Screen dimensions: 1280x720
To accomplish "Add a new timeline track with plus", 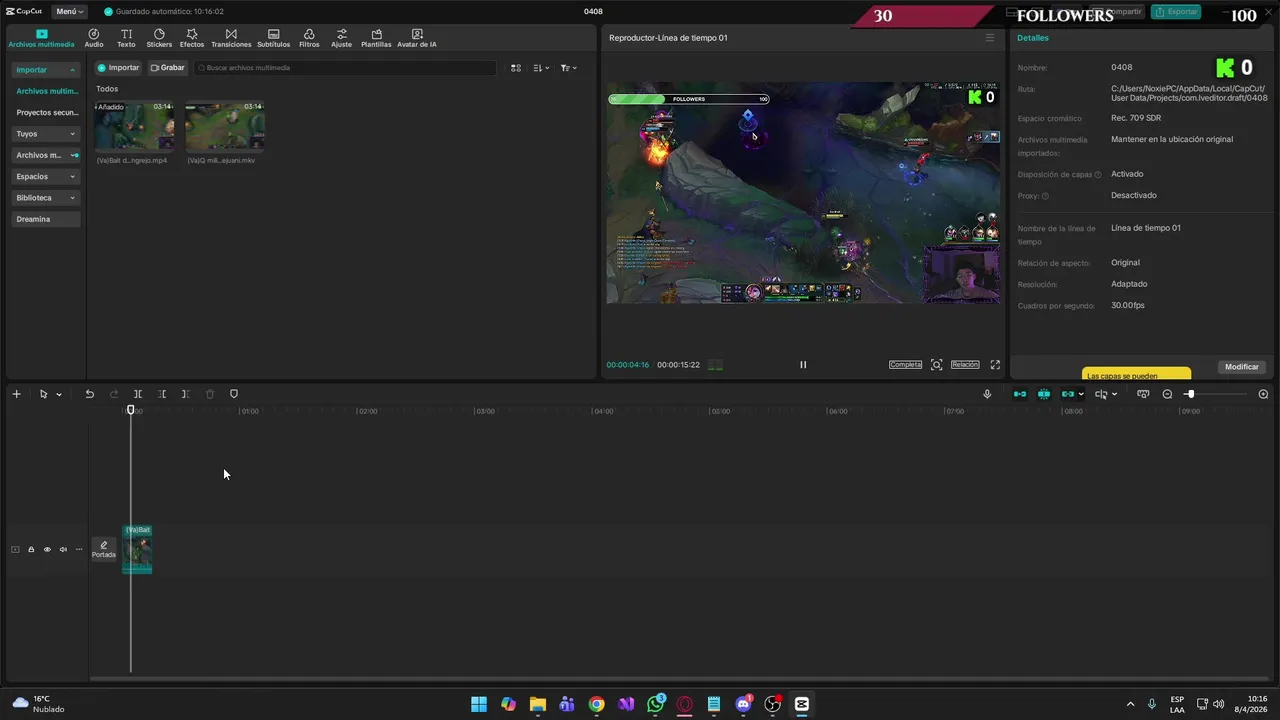I will (16, 394).
